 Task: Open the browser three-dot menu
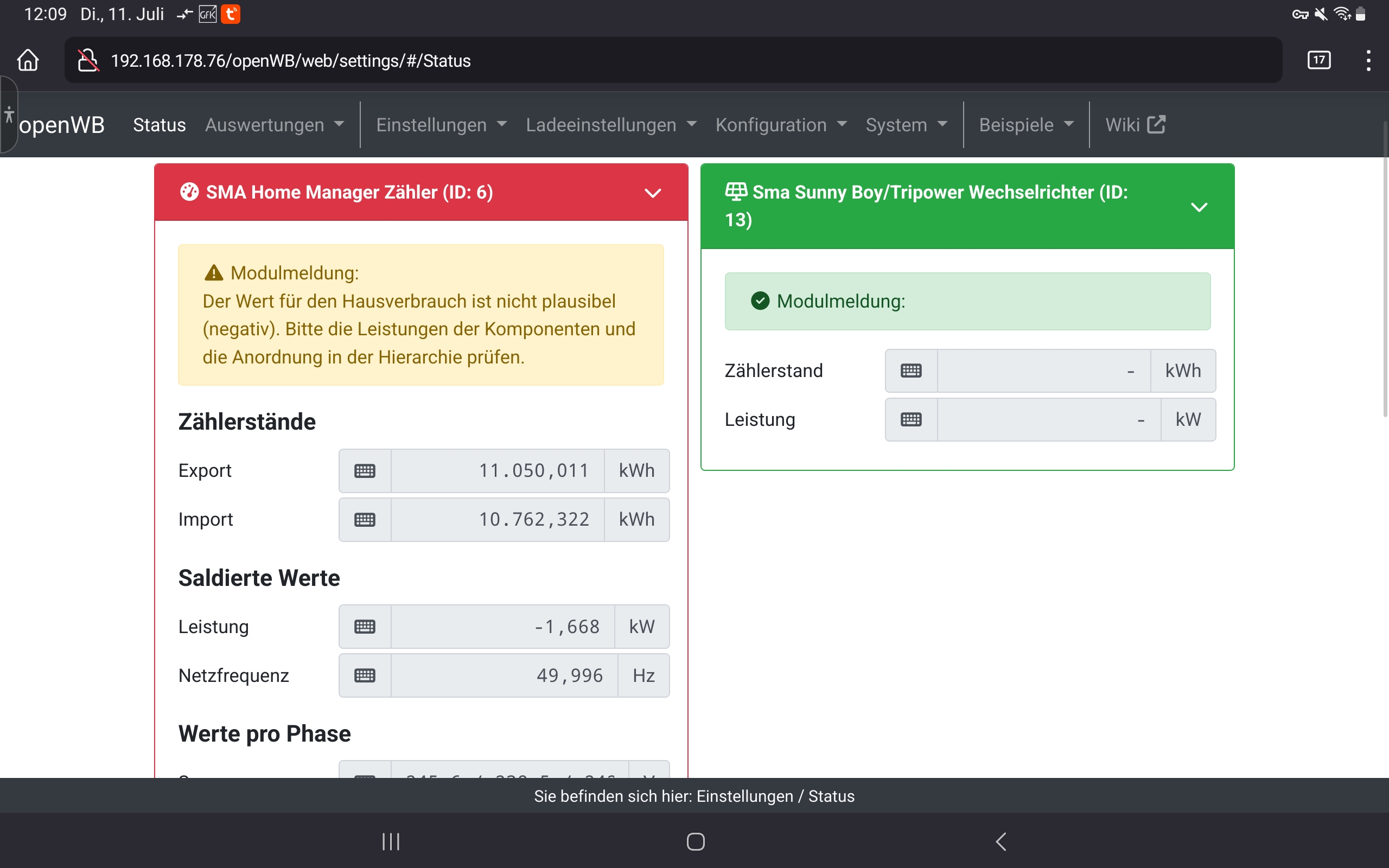point(1368,60)
